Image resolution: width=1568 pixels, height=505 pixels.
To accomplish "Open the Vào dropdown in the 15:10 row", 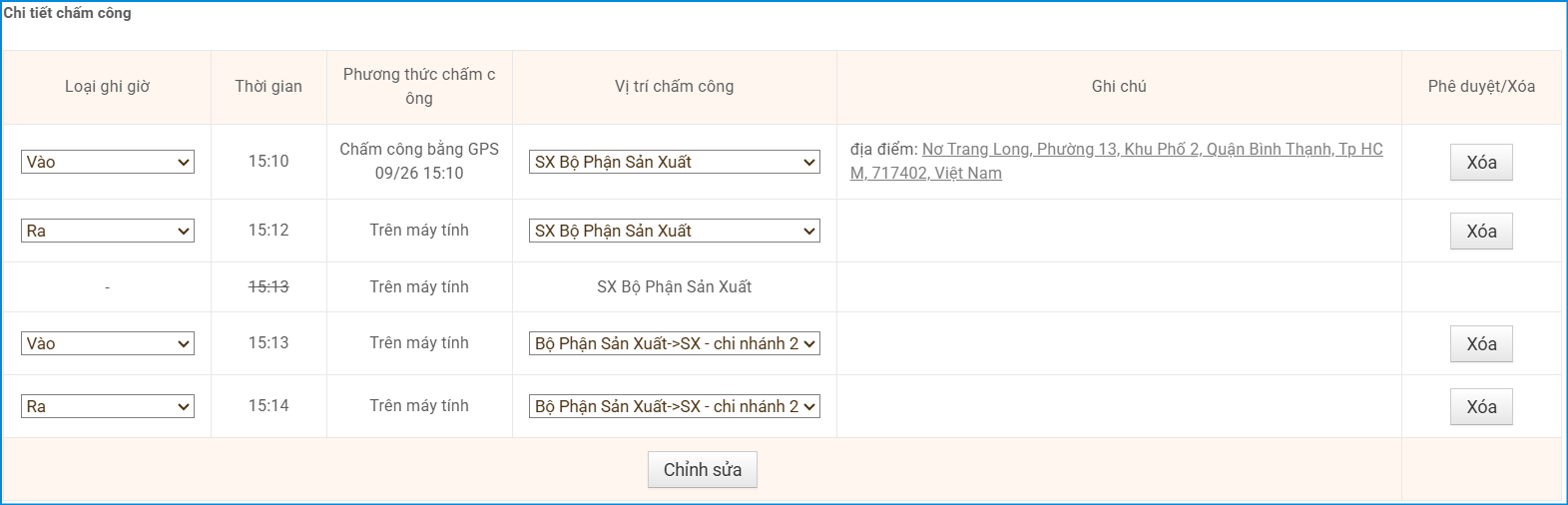I will point(107,162).
